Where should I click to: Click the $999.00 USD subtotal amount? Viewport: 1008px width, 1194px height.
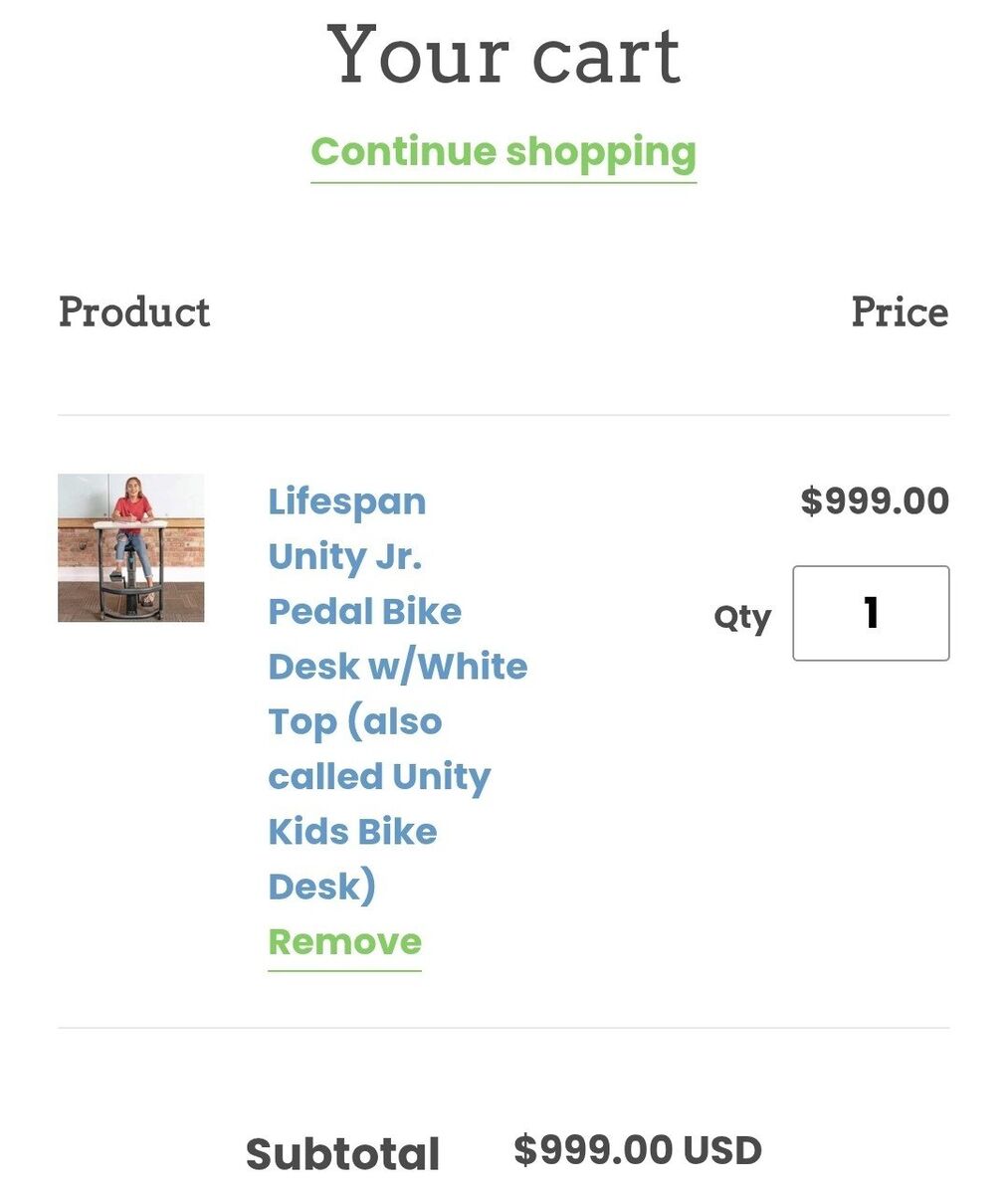tap(638, 1150)
